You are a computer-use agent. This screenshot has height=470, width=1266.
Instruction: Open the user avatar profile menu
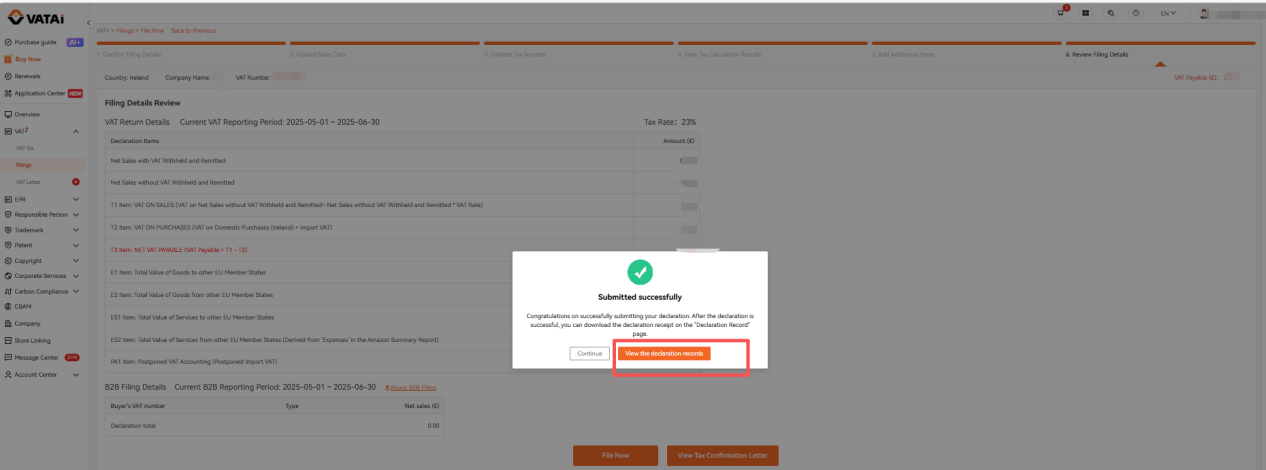tap(1204, 13)
